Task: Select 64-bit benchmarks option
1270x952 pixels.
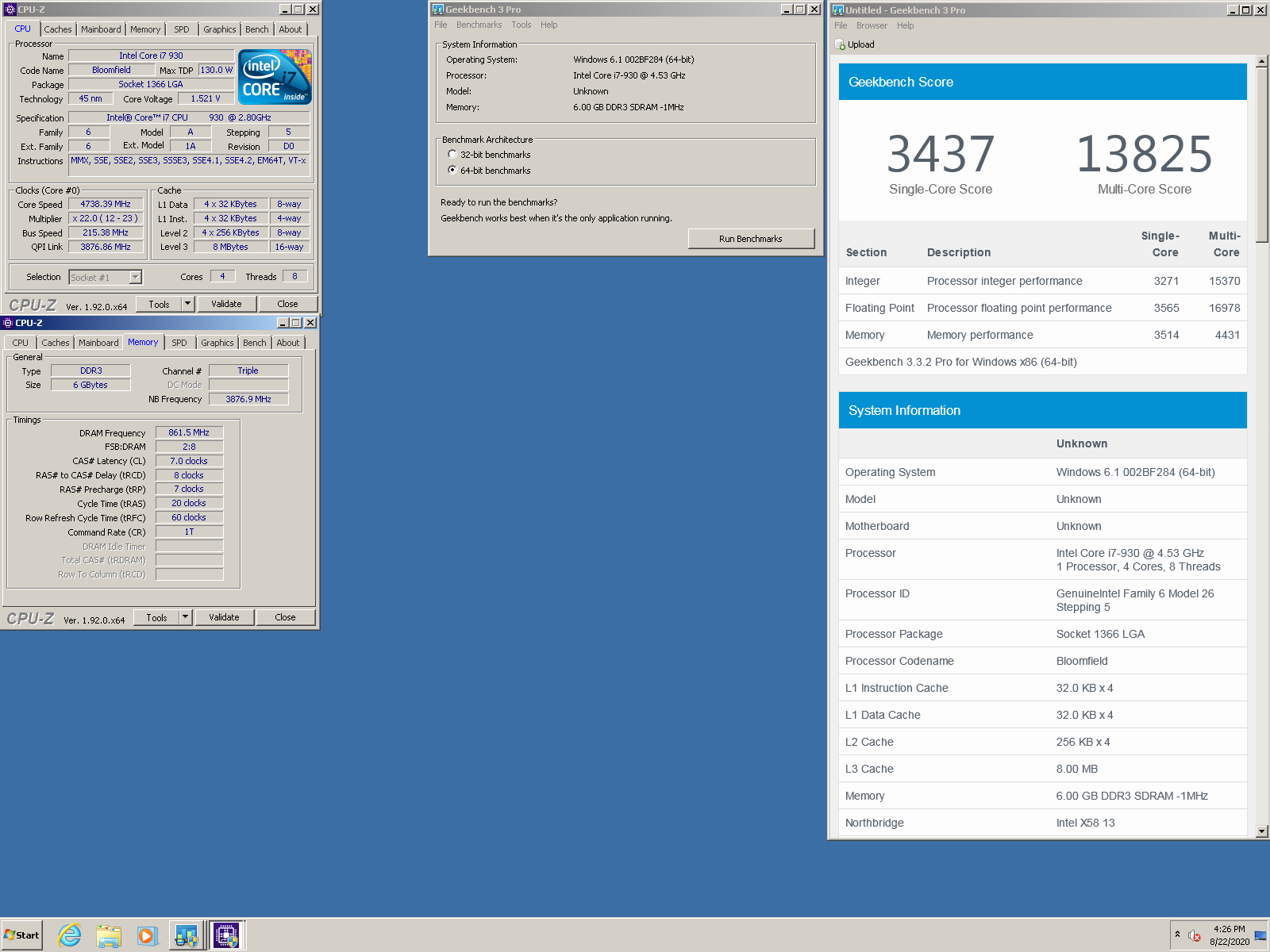Action: click(x=452, y=171)
